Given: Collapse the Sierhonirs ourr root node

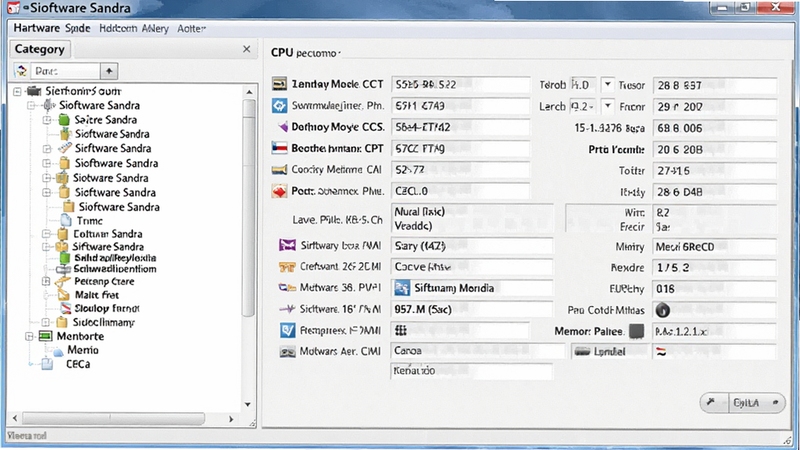Looking at the screenshot, I should click(x=17, y=91).
